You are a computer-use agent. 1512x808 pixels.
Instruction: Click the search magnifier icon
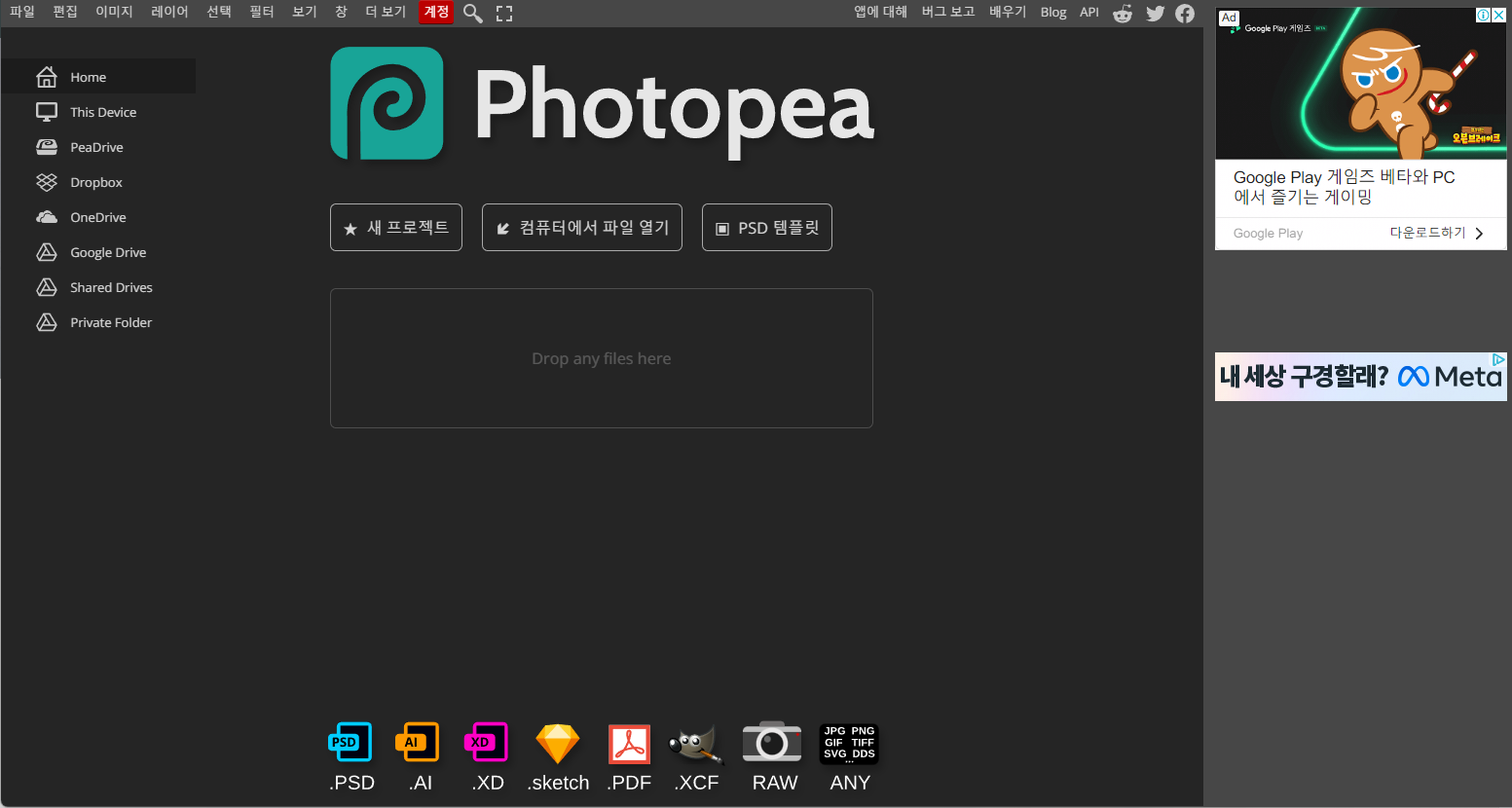click(472, 13)
